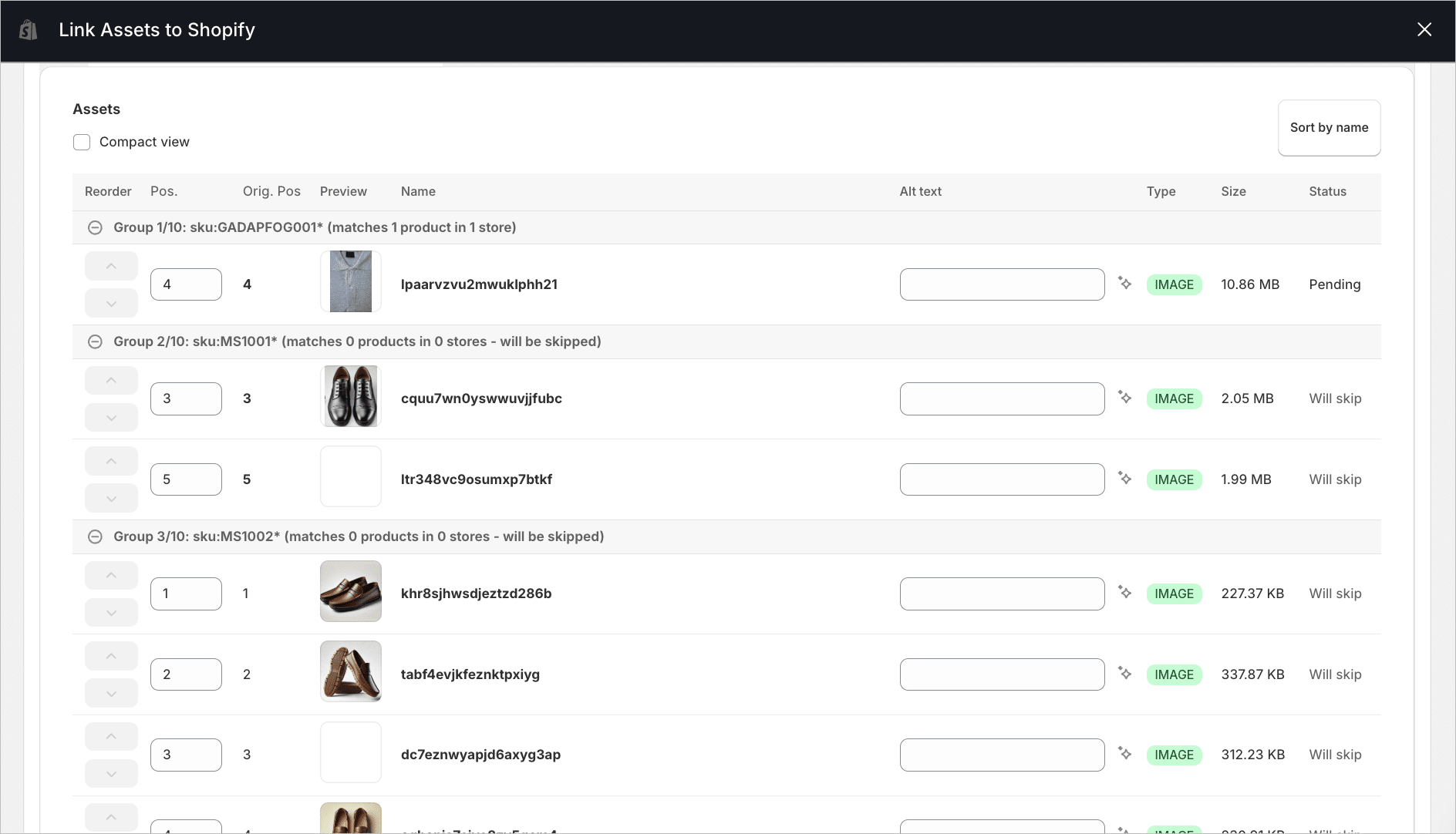Move lpaarvzvu2mwuklphh21 down

tap(111, 303)
